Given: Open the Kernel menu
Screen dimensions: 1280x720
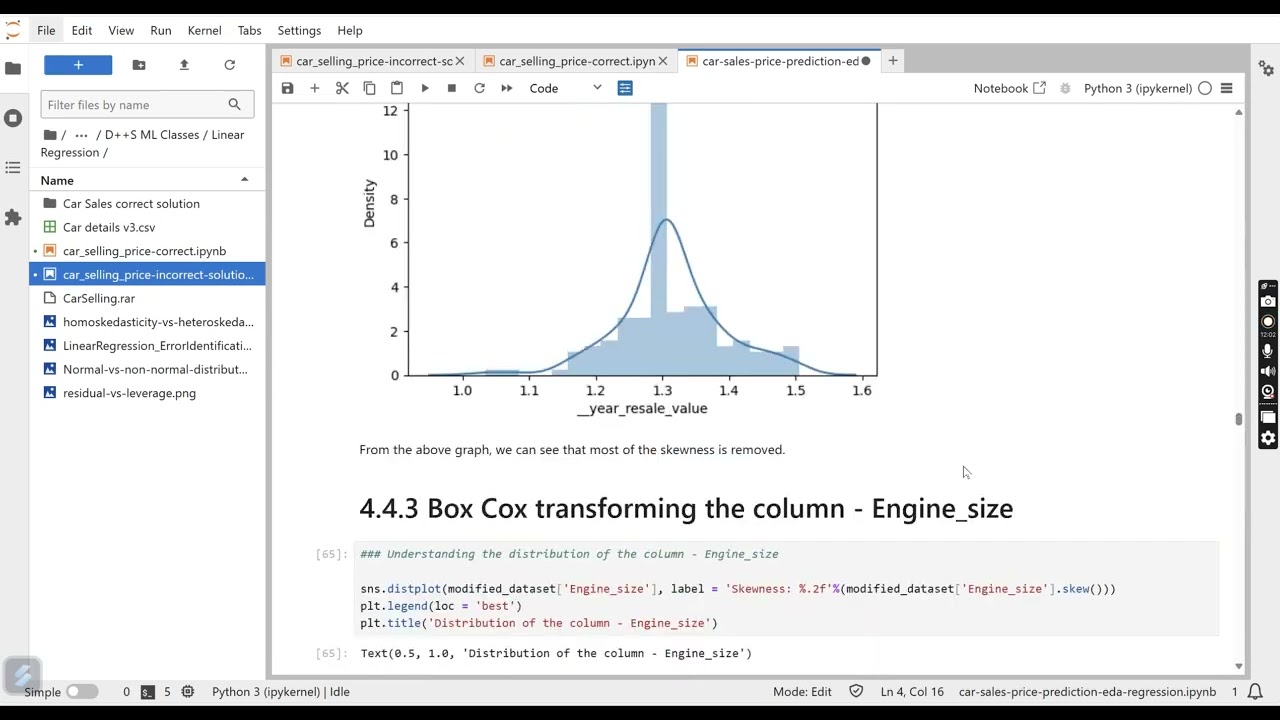Looking at the screenshot, I should (204, 30).
